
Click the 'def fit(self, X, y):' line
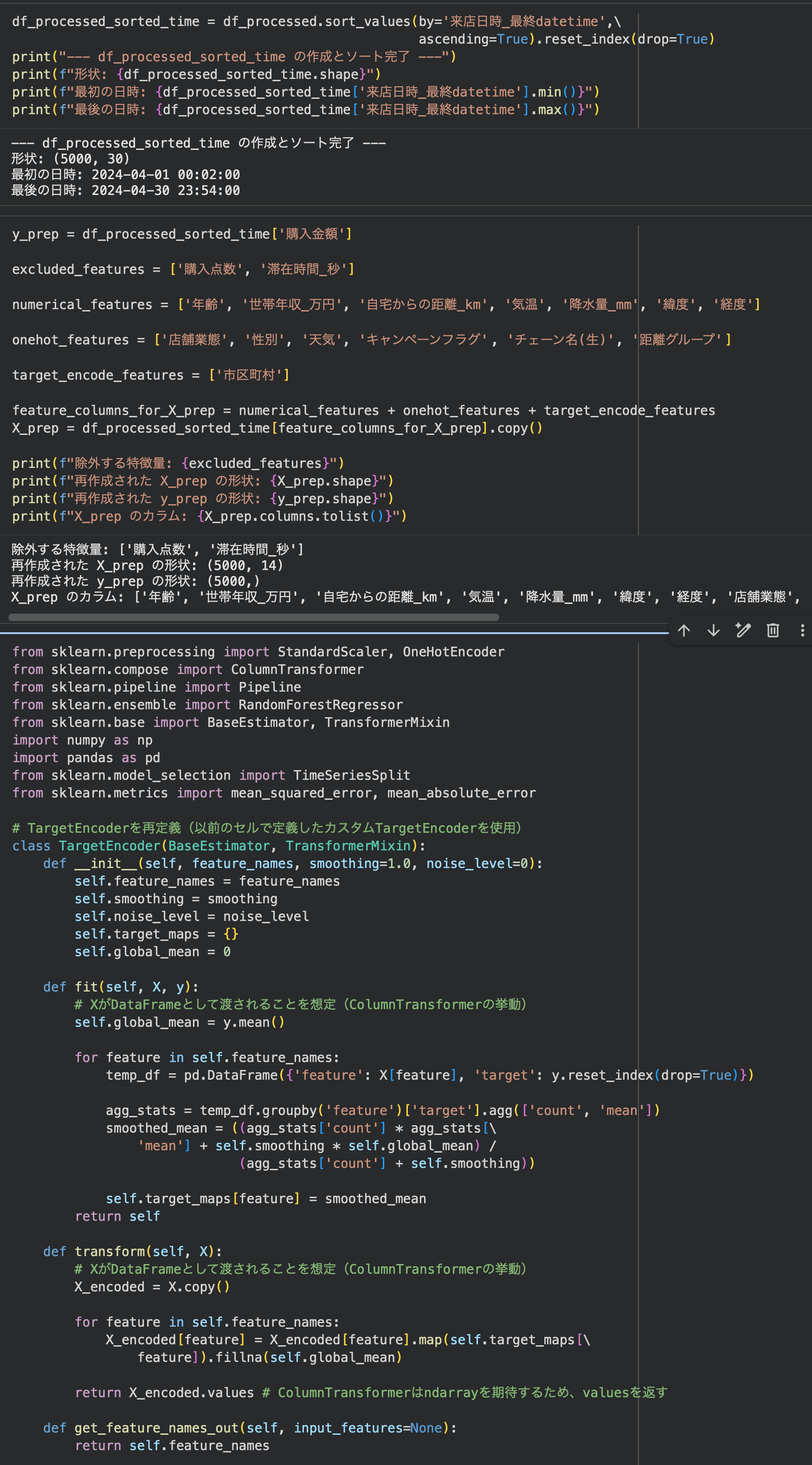[x=121, y=987]
